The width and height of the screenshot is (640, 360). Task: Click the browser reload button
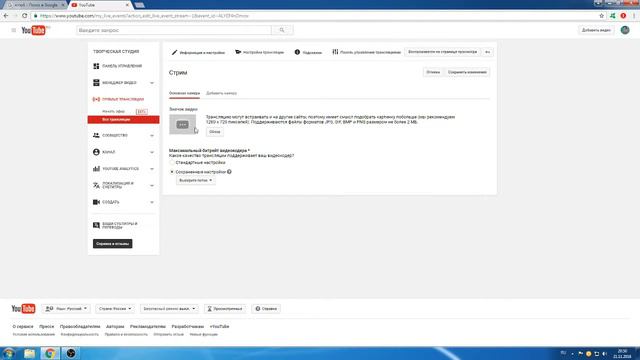(24, 16)
